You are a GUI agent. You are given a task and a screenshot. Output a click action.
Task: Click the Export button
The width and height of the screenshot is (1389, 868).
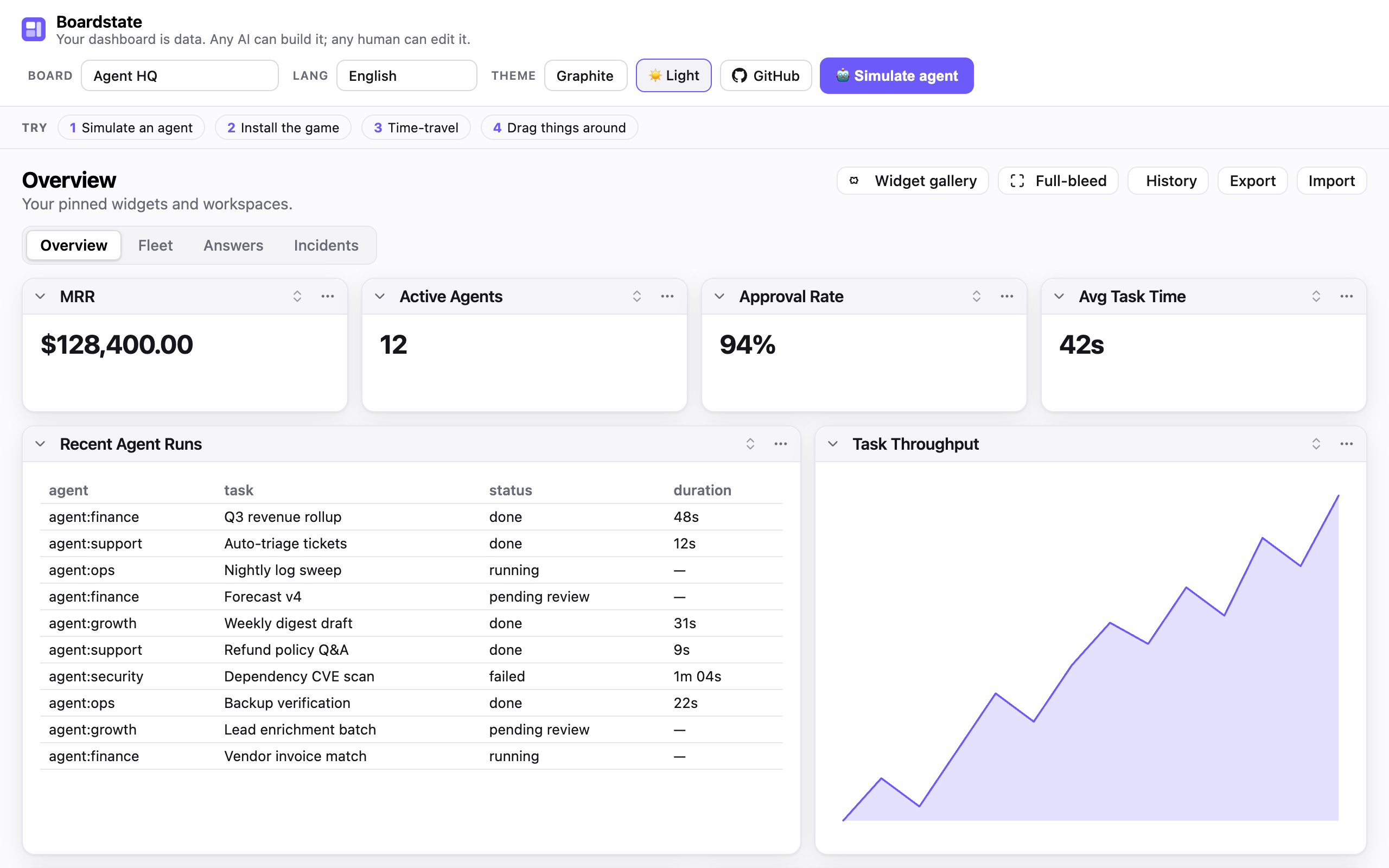pos(1252,181)
